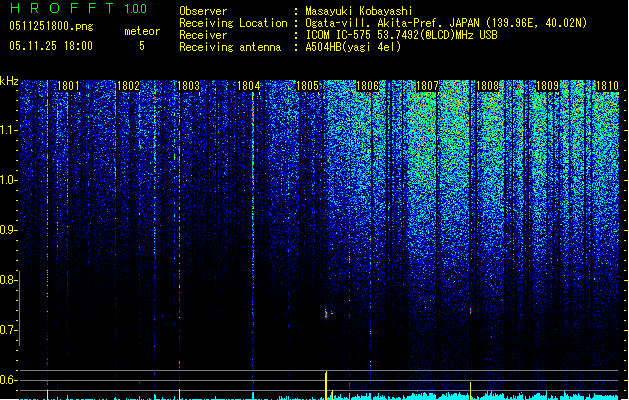Screen dimensions: 629x400
Task: Click the 1803 time marker
Action: (188, 86)
